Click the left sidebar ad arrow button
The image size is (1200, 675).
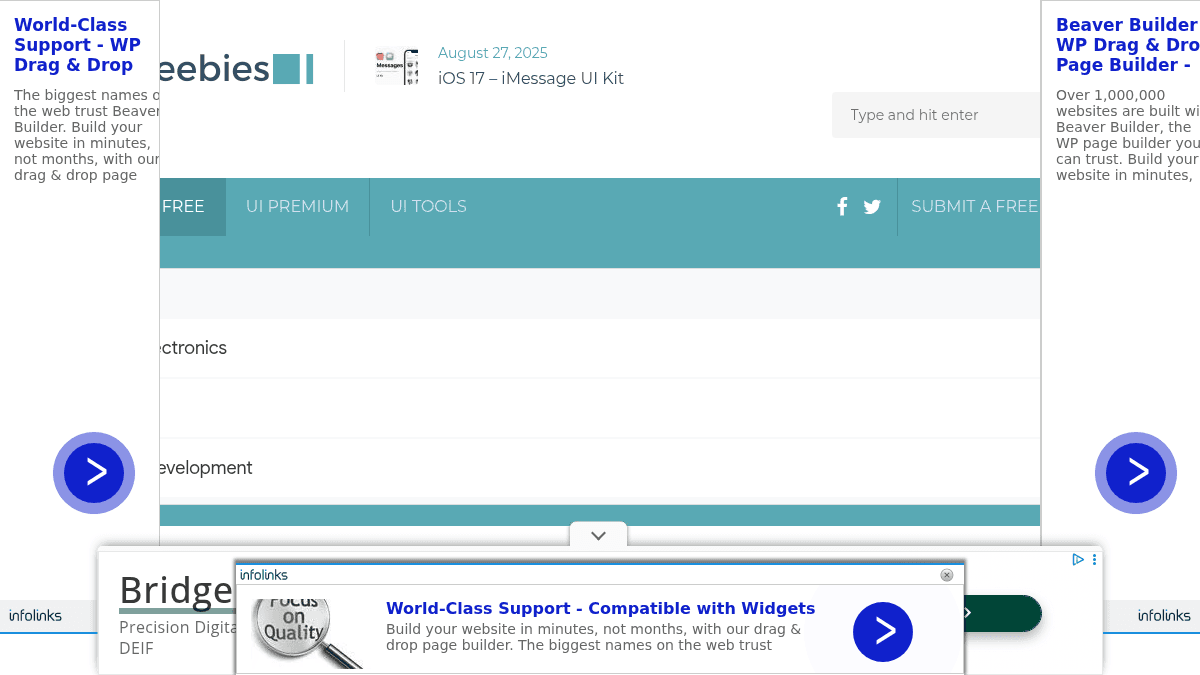(x=94, y=473)
